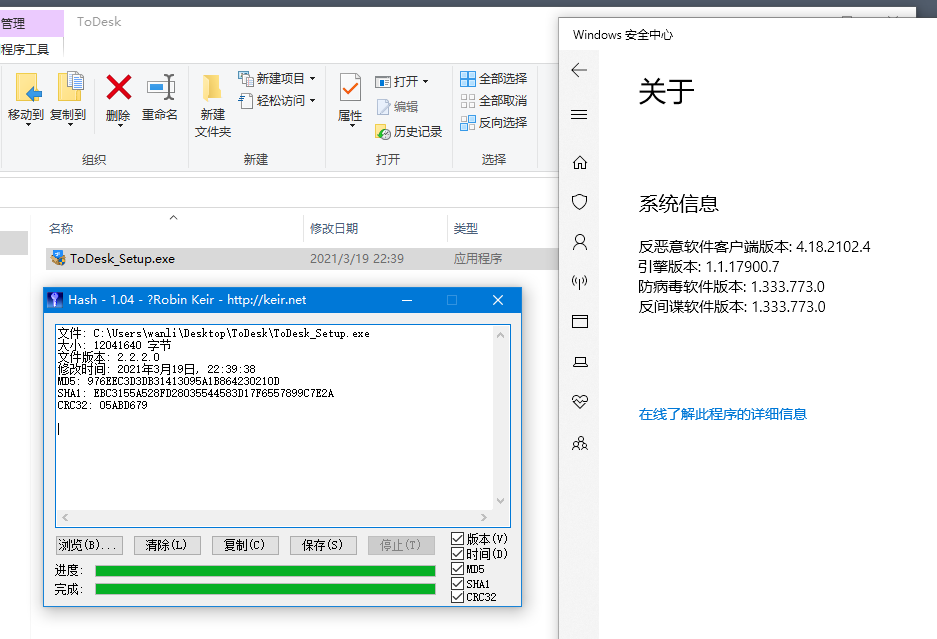Create a new folder via ribbon icon
The image size is (937, 639).
pyautogui.click(x=212, y=88)
